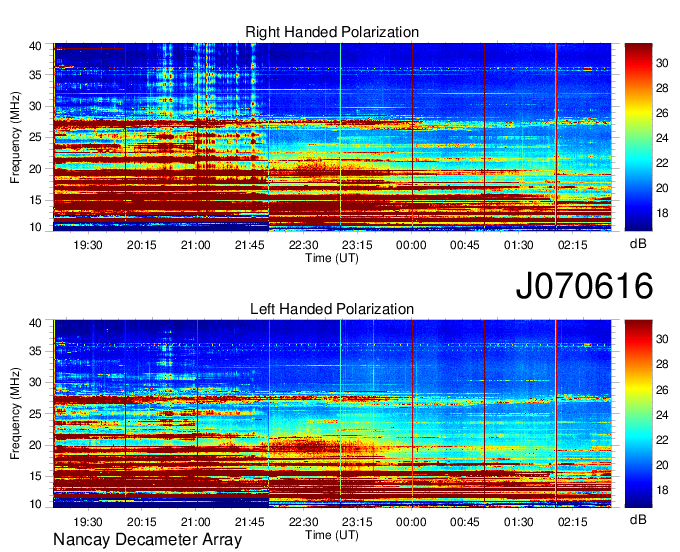
Task: Click 01:30 time tick on Right Handed plot
Action: pyautogui.click(x=519, y=245)
